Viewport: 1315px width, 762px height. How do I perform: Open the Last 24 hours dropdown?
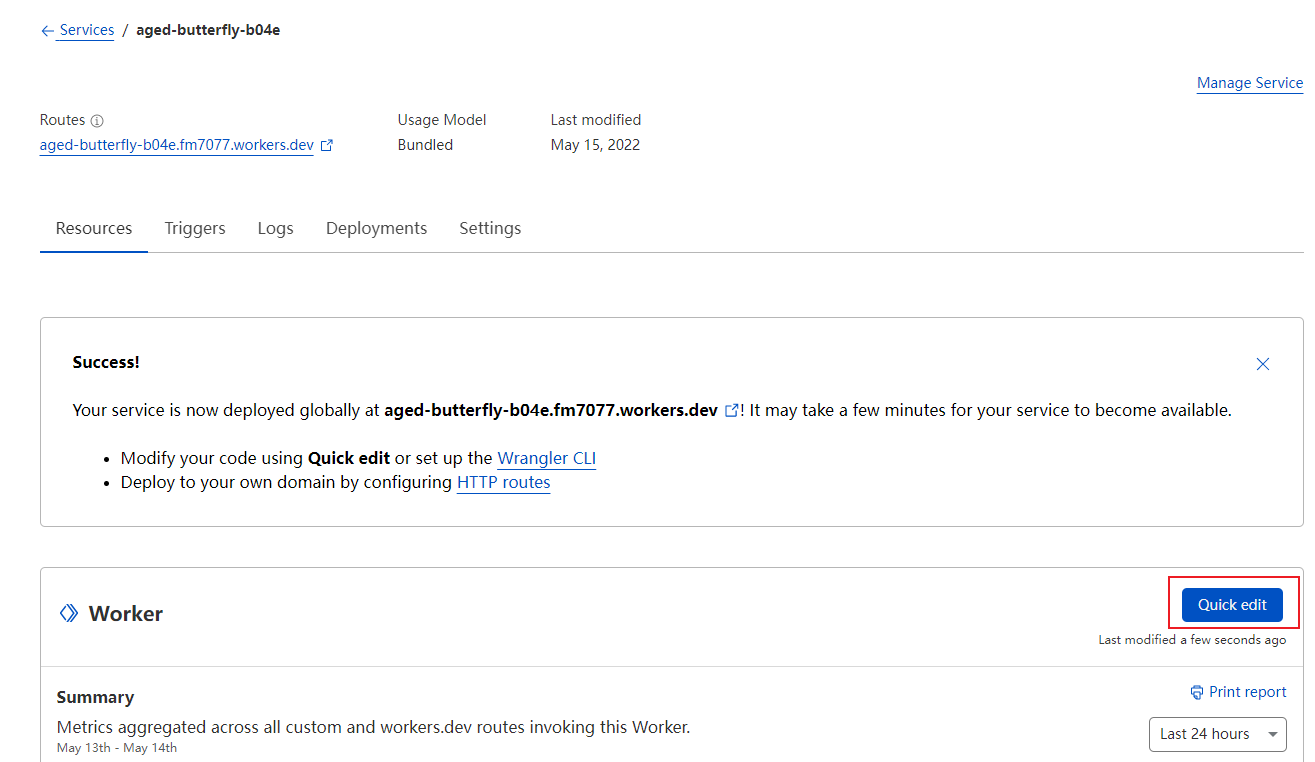tap(1217, 734)
